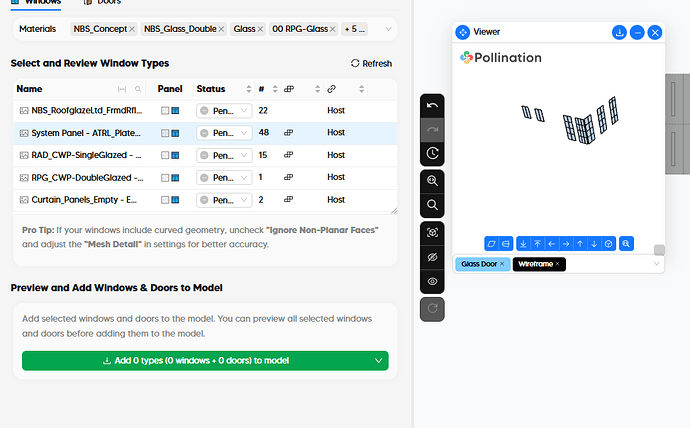Click the Name column width-fit icon

click(x=122, y=89)
